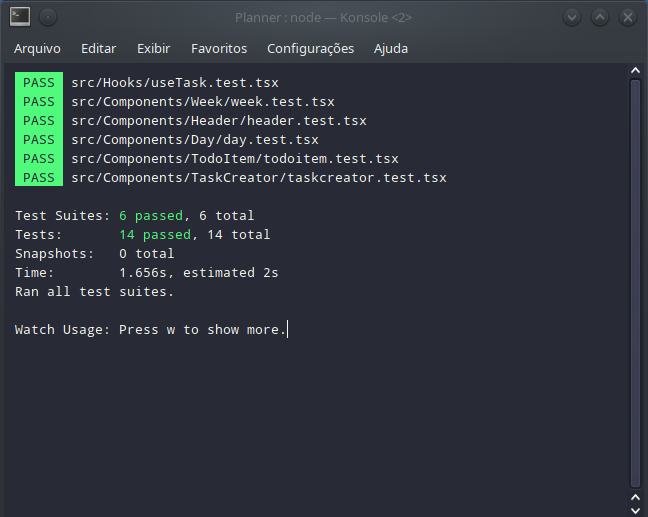Click the PASS badge beside header.test.tsx
Screen dimensions: 648x517
(39, 121)
